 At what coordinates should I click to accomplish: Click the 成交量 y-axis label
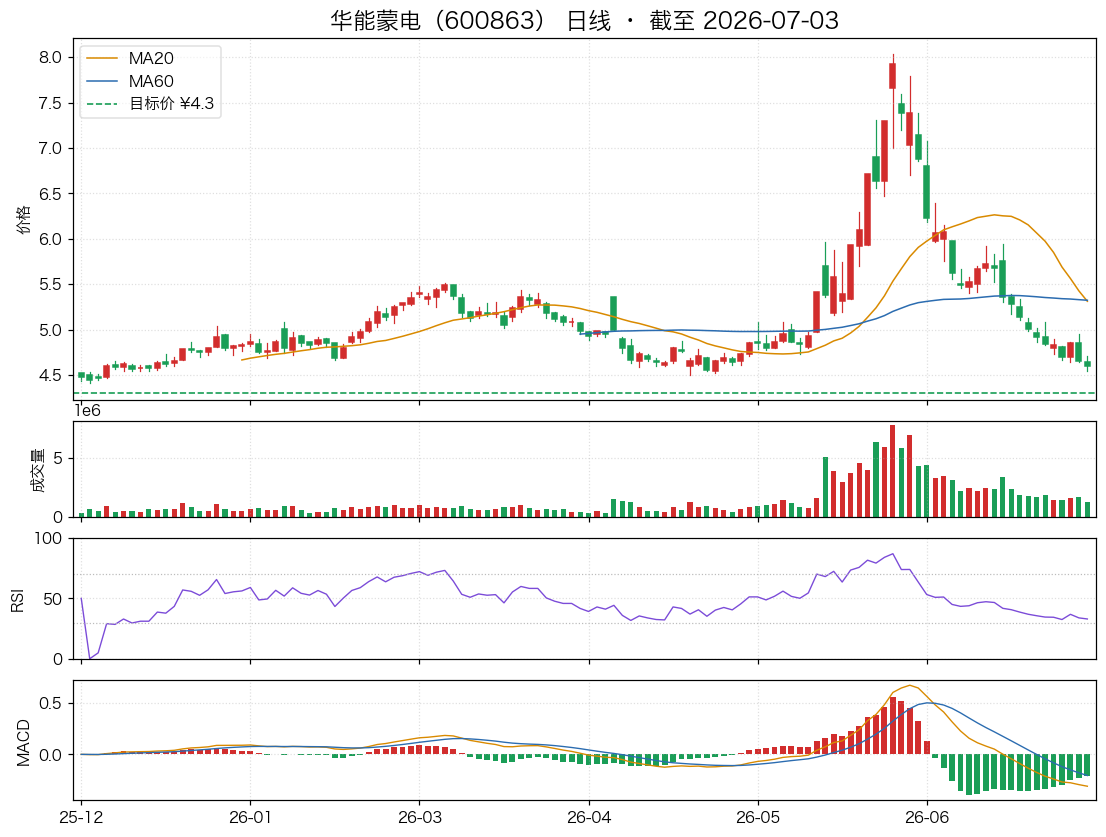(x=37, y=470)
